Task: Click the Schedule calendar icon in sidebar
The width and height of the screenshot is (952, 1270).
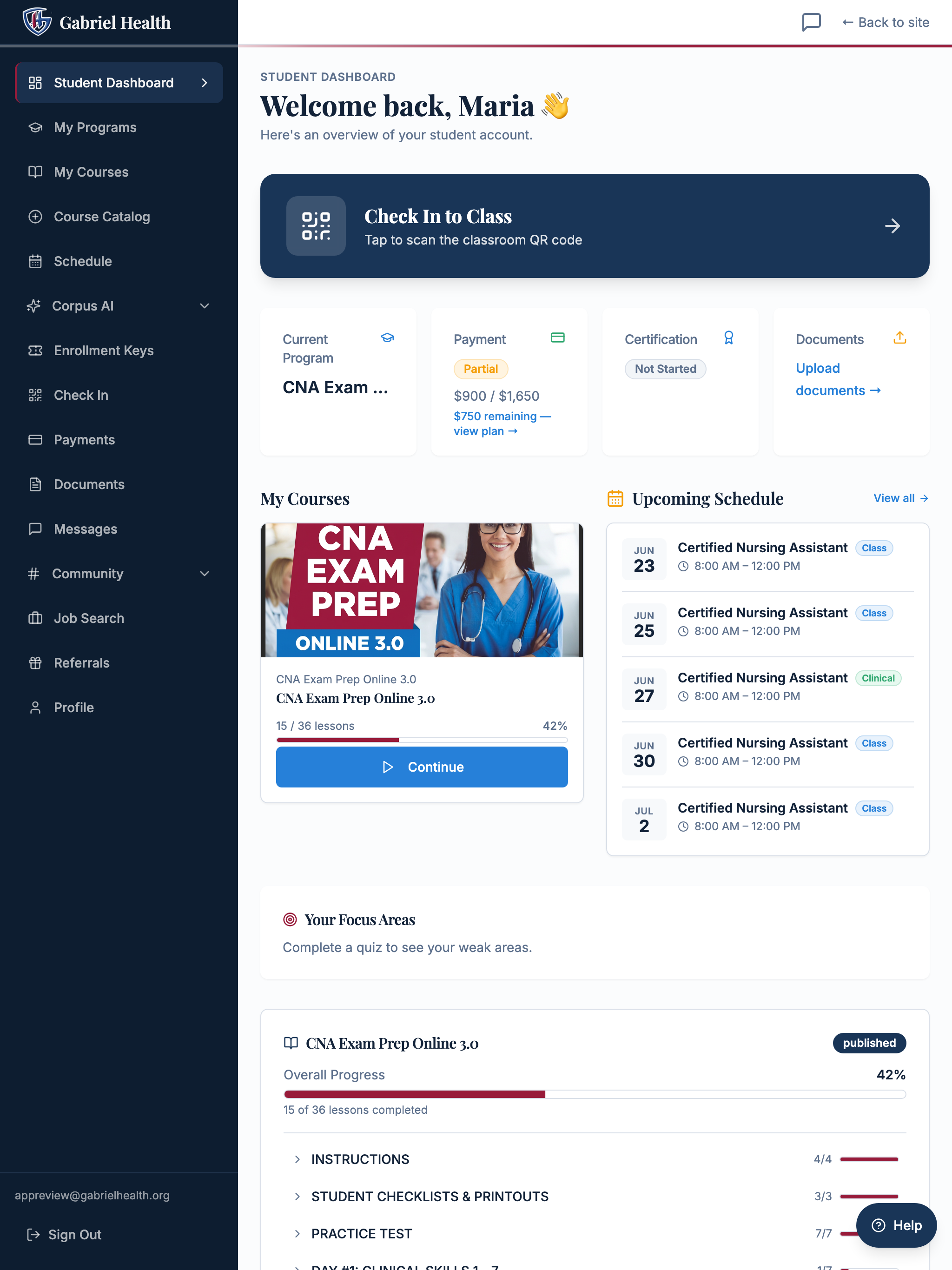Action: 35,261
